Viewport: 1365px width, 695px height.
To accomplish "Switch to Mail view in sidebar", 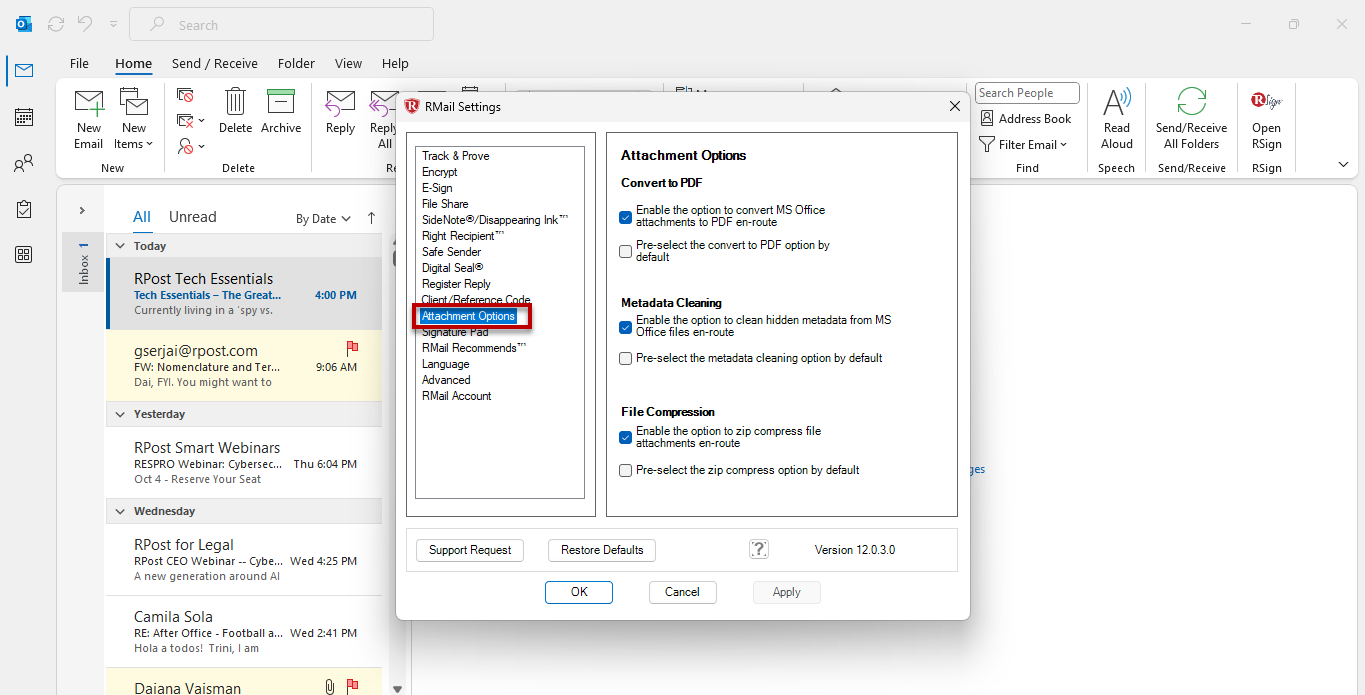I will [x=23, y=70].
